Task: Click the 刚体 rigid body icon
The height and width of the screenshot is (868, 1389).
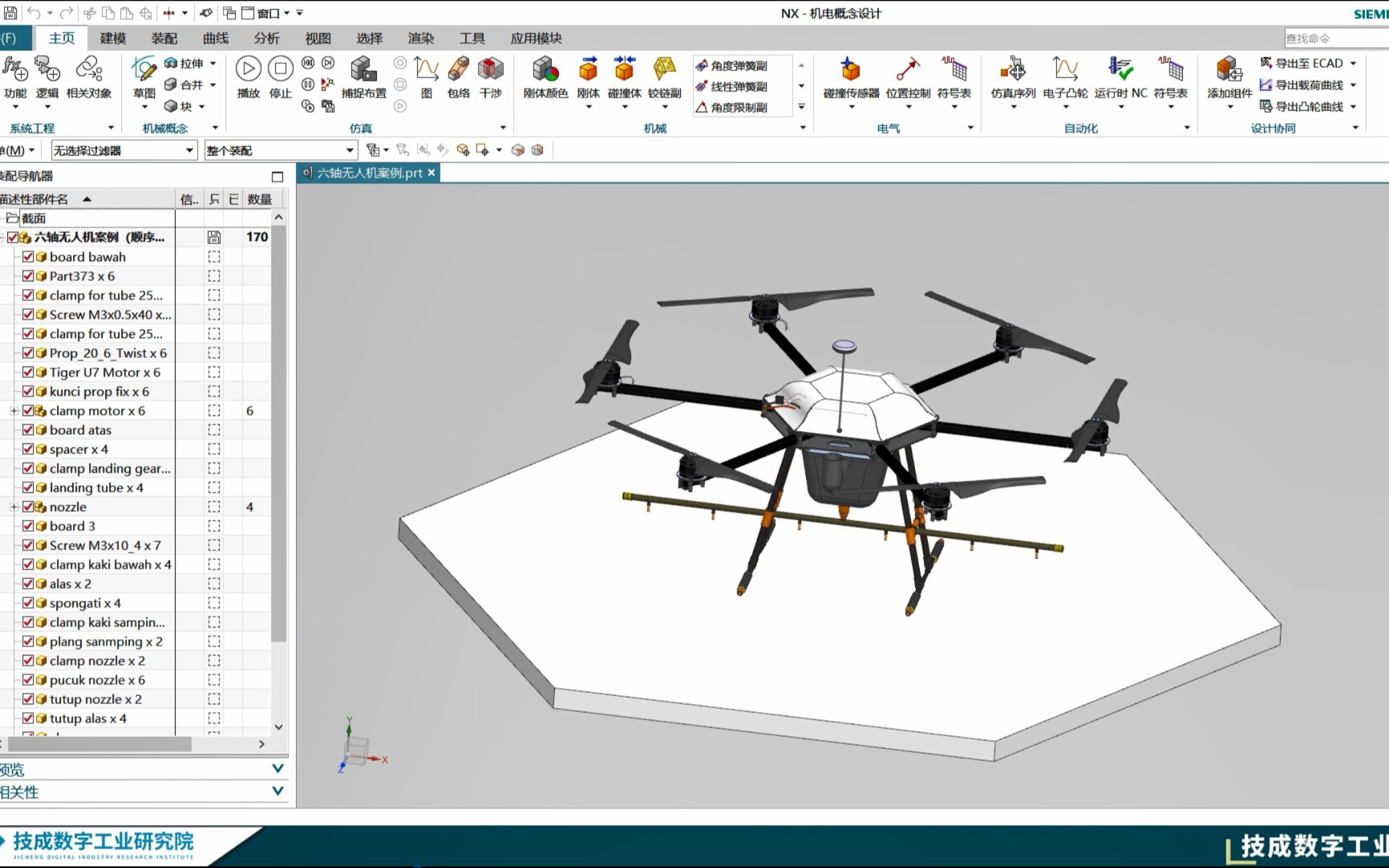Action: click(588, 70)
